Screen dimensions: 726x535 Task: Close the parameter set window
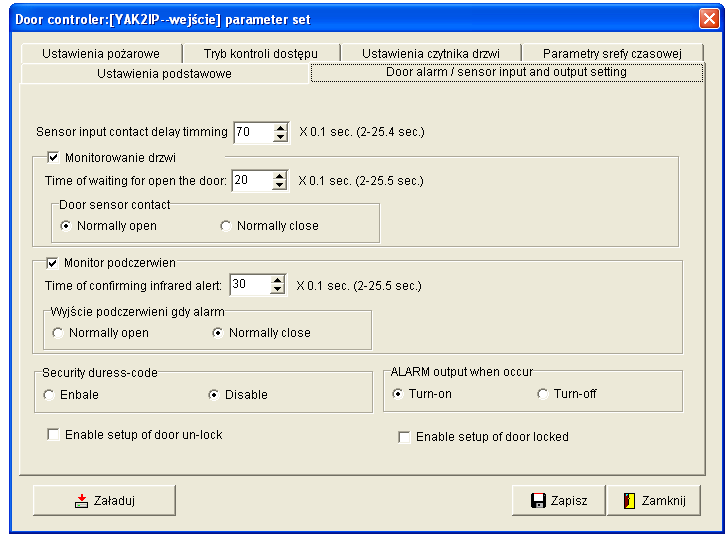point(709,19)
